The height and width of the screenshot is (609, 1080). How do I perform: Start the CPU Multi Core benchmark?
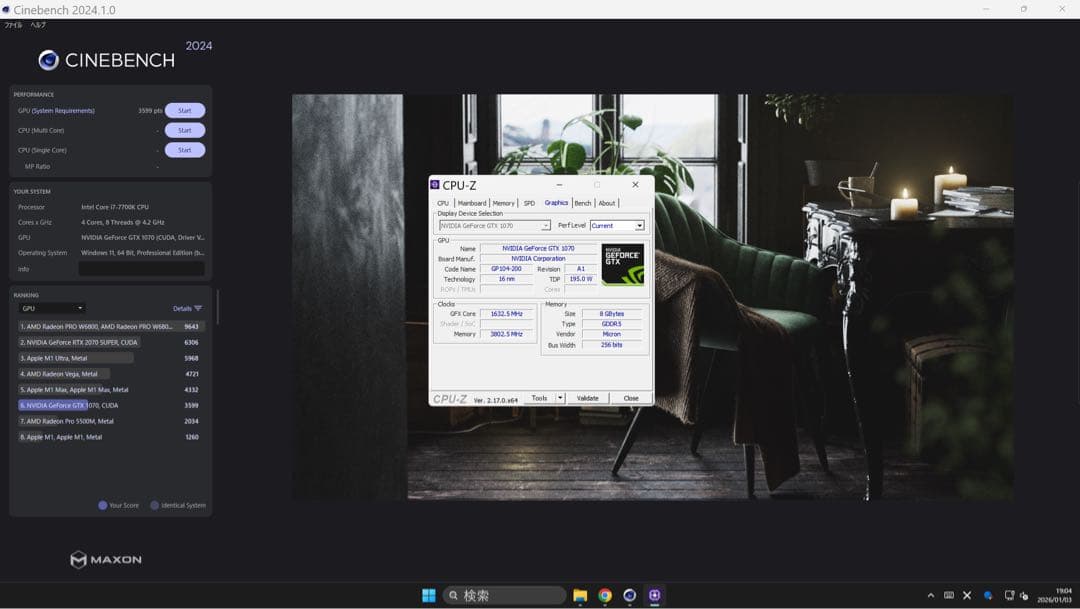click(x=184, y=130)
